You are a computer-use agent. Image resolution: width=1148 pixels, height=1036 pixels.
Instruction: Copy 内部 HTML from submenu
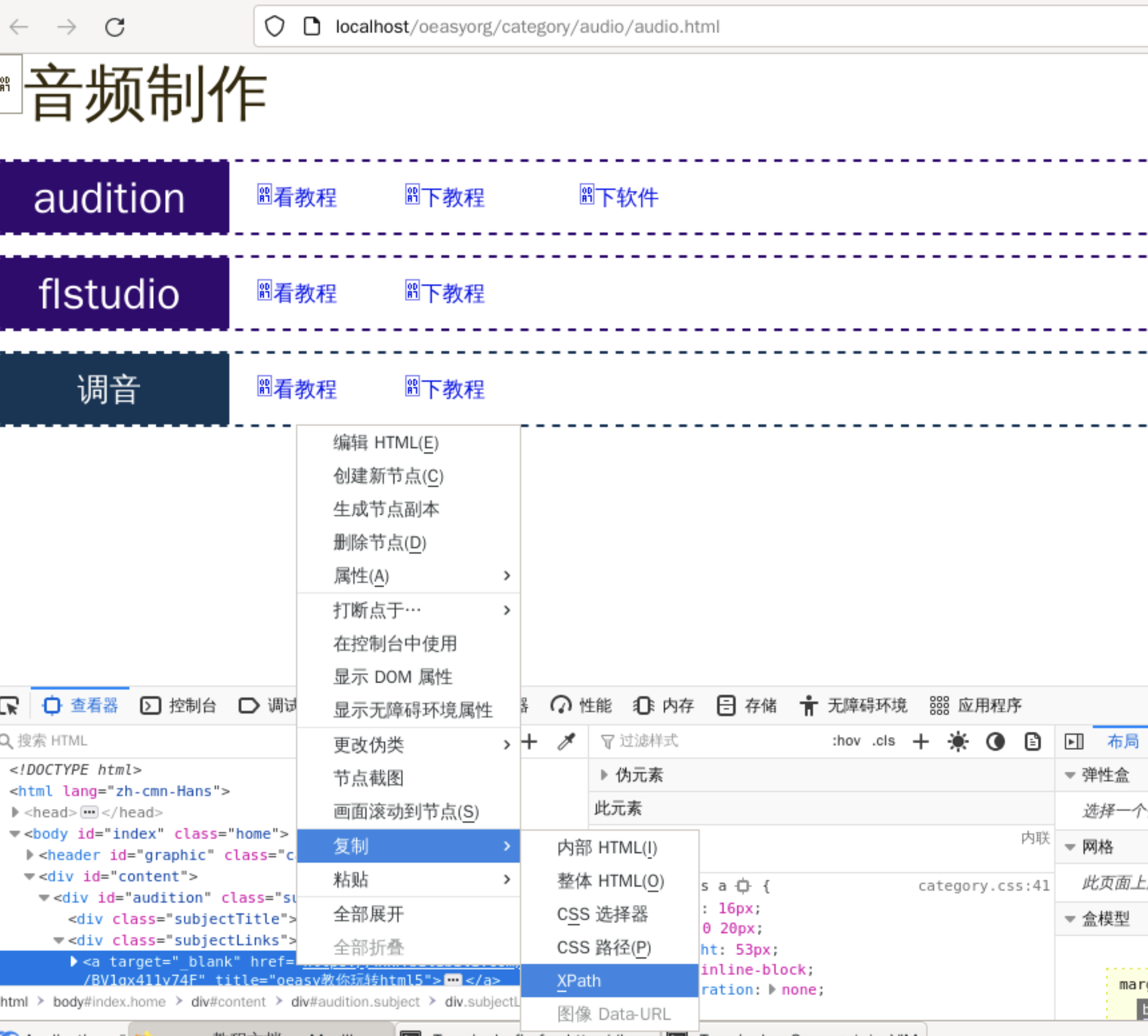click(x=610, y=848)
